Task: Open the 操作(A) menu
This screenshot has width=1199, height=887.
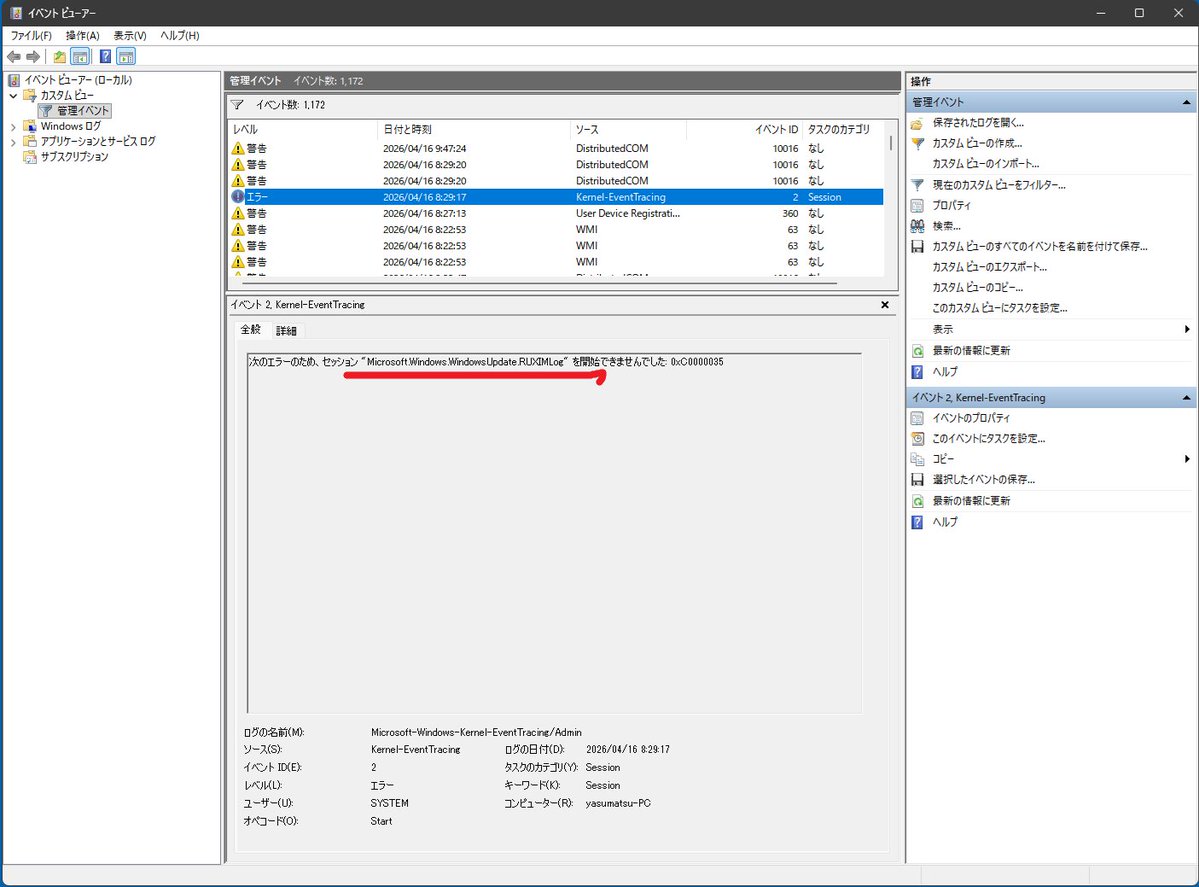Action: coord(83,35)
